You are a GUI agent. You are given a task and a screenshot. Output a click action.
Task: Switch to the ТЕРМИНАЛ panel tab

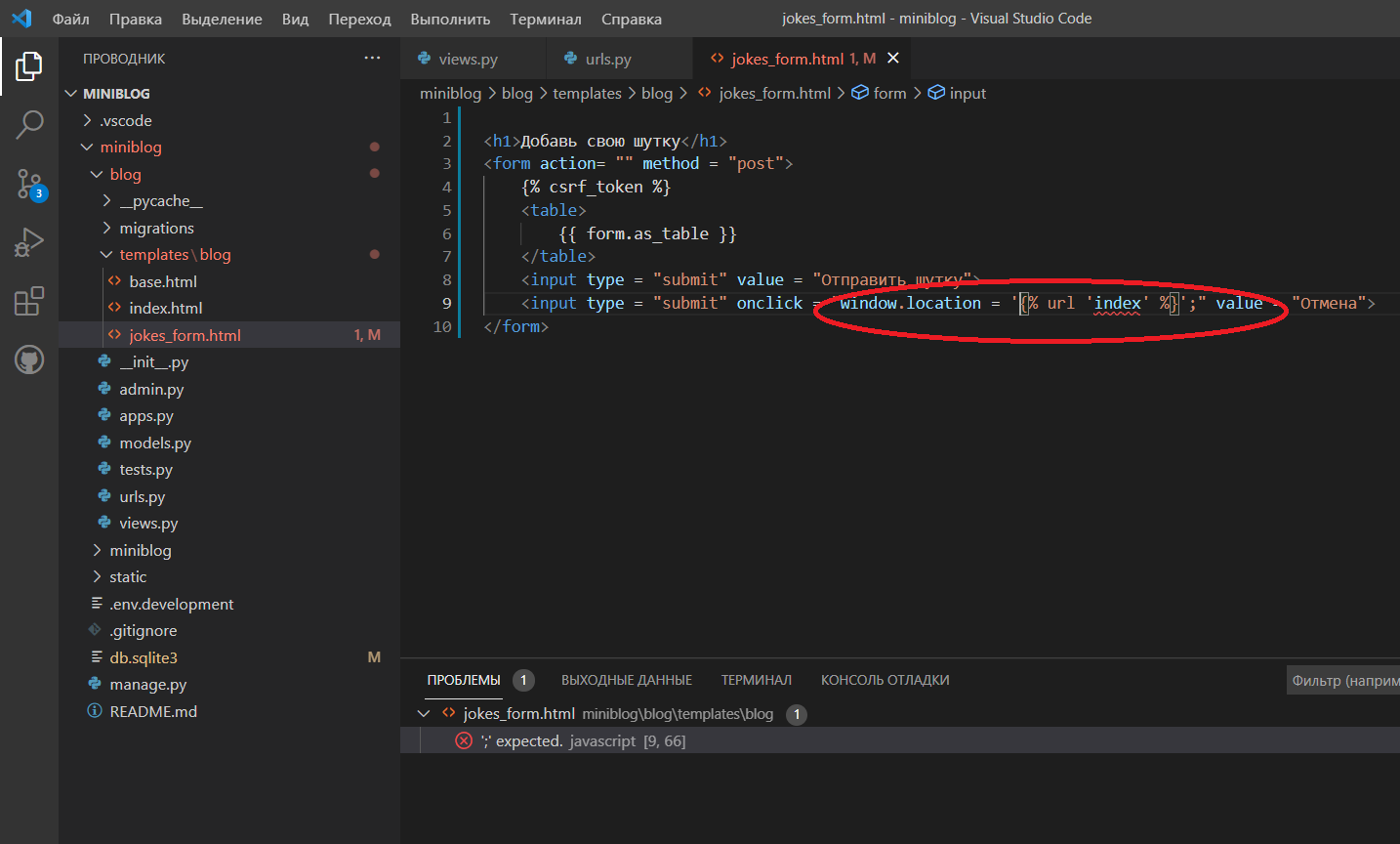pyautogui.click(x=757, y=680)
